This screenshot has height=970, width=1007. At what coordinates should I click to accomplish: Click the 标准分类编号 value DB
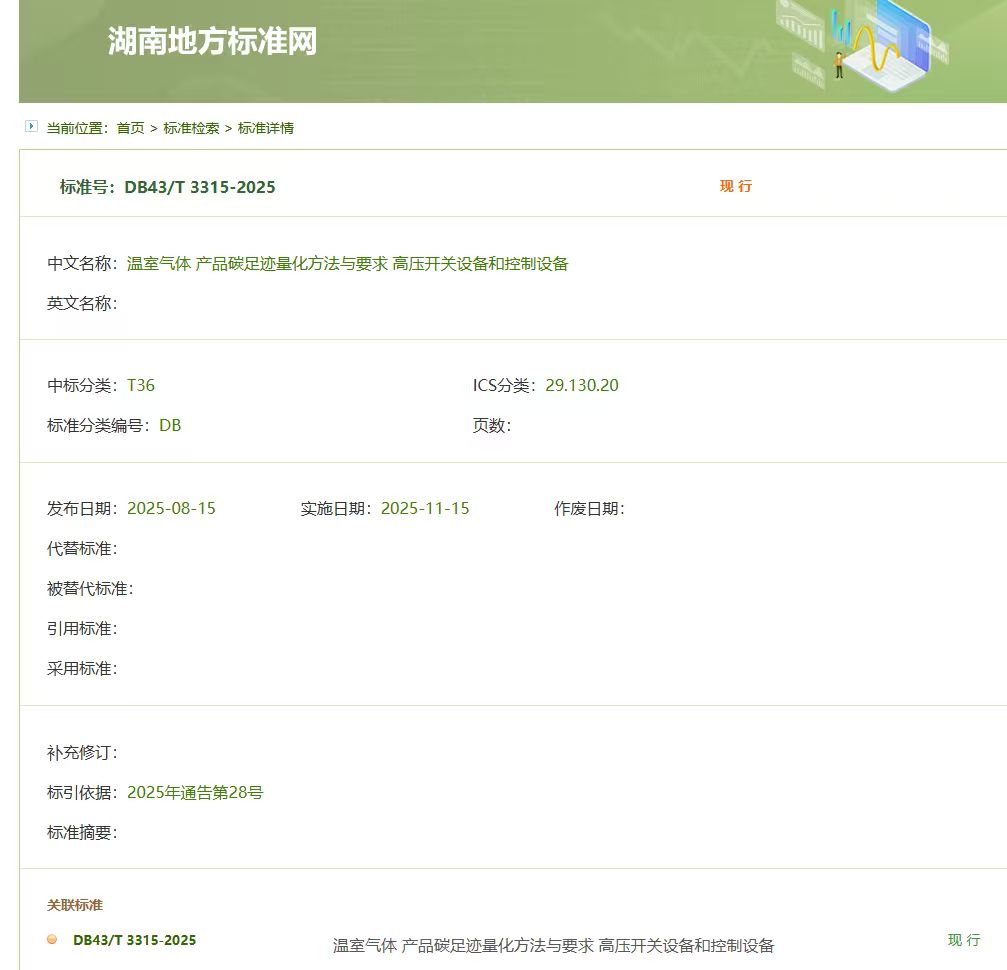click(x=170, y=425)
